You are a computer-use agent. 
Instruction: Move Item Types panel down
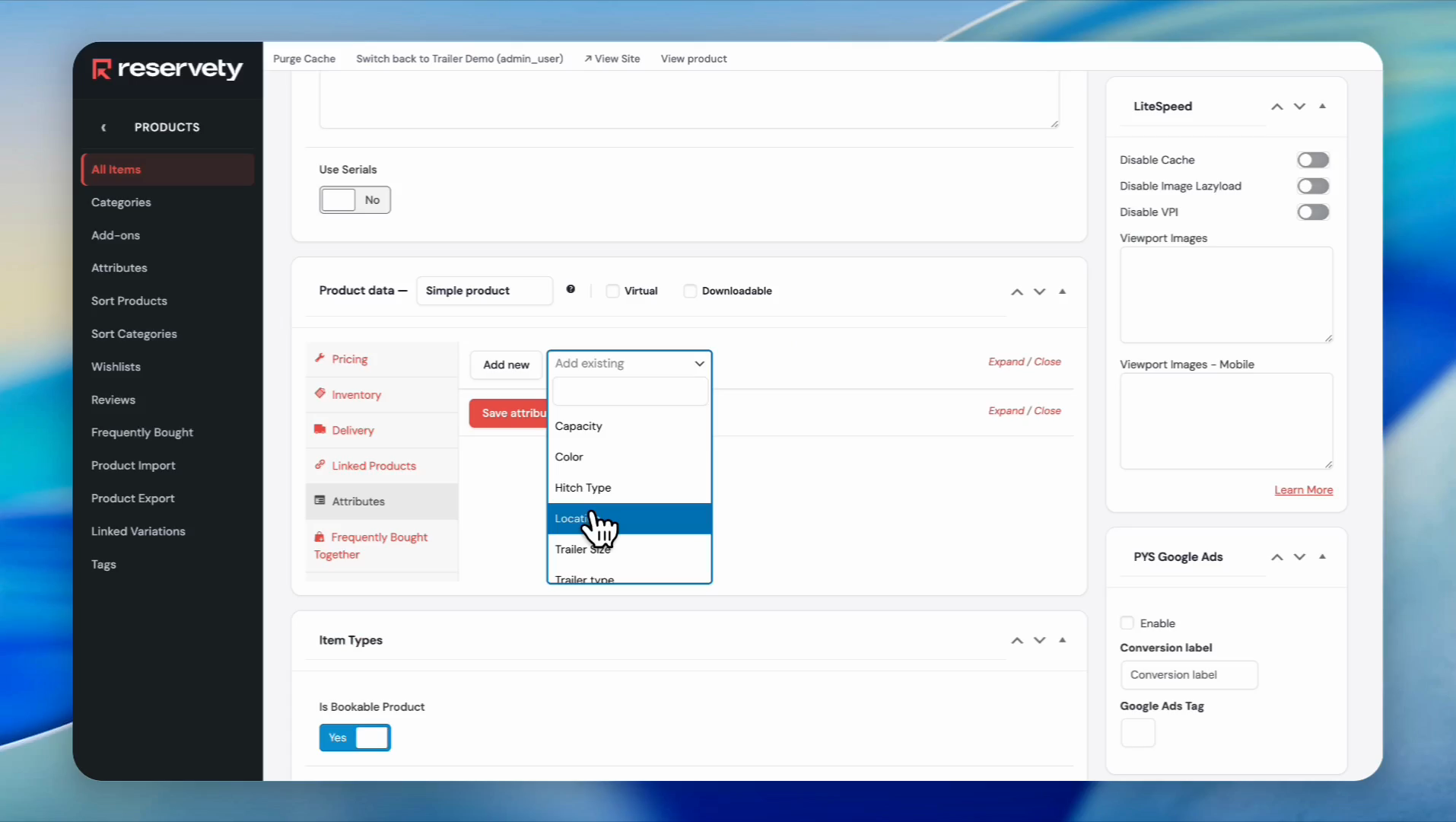1040,641
